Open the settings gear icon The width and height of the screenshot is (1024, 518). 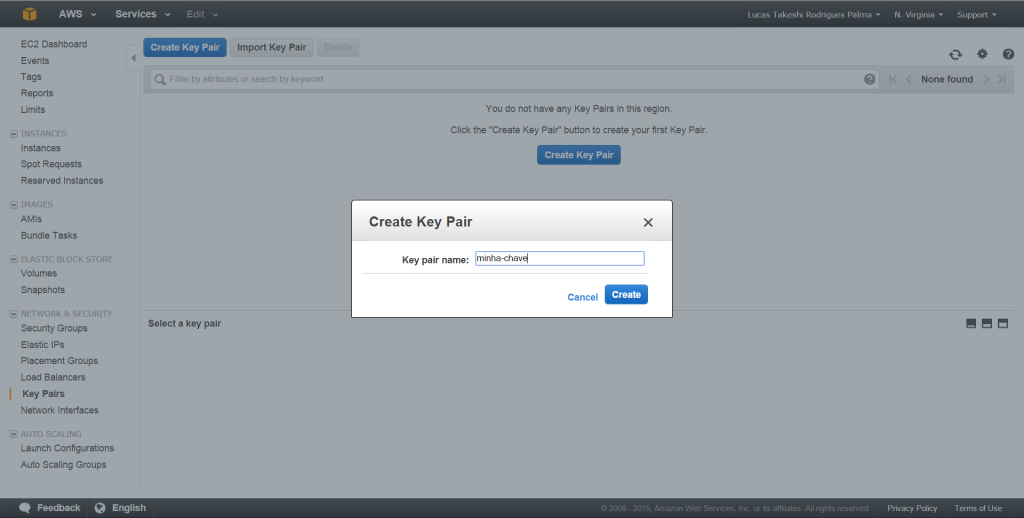tap(982, 54)
